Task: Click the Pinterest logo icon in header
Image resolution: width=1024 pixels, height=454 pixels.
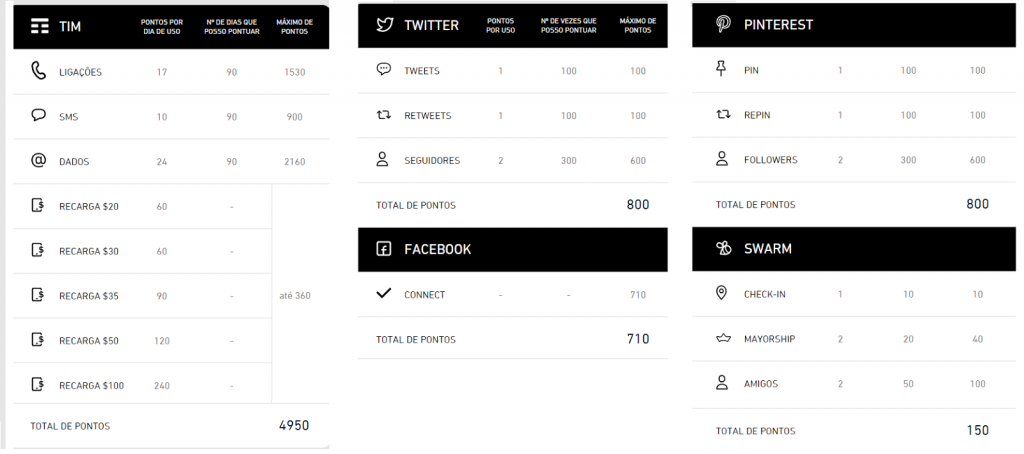Action: click(722, 24)
